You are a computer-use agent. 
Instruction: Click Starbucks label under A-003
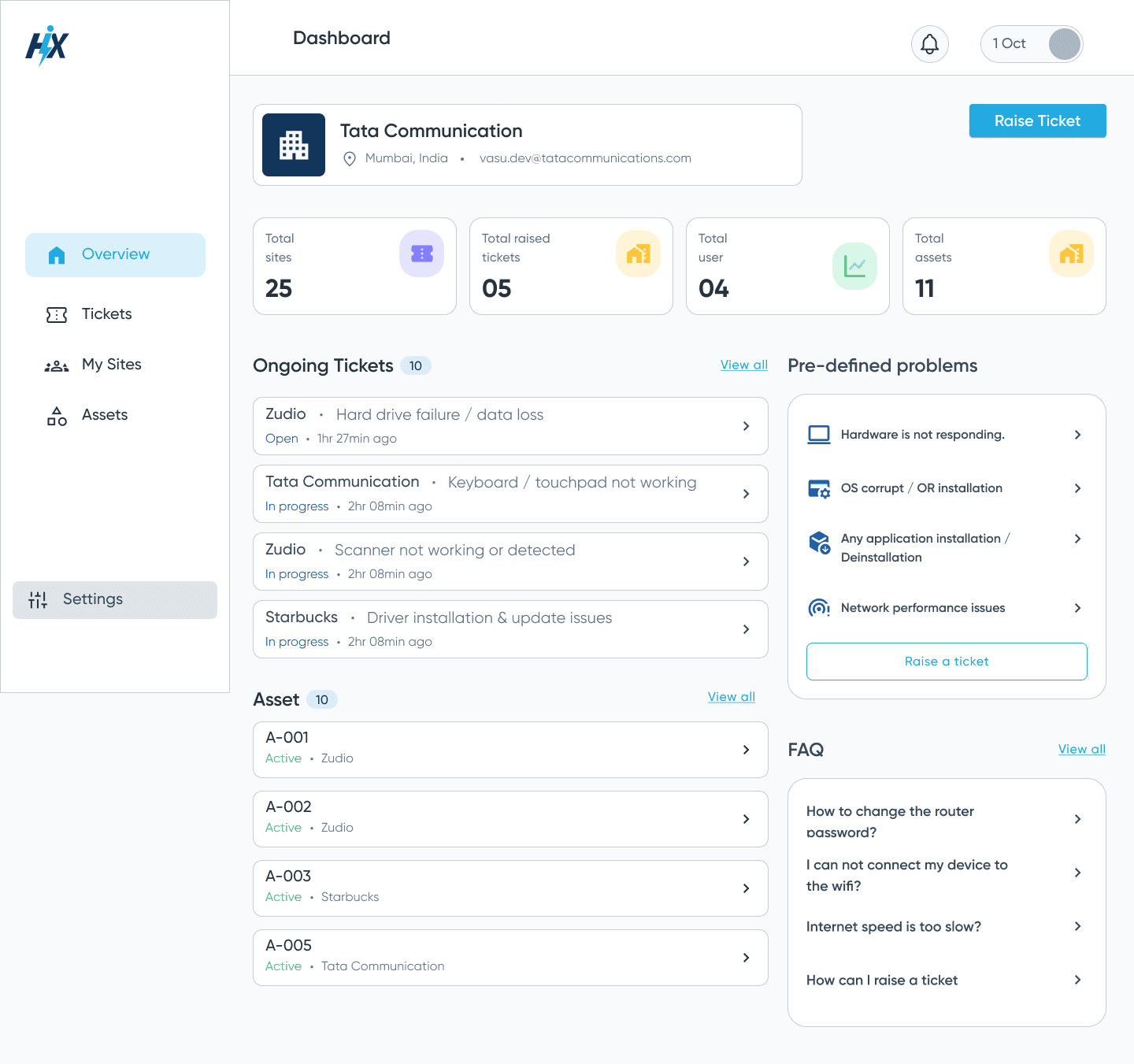pyautogui.click(x=350, y=897)
